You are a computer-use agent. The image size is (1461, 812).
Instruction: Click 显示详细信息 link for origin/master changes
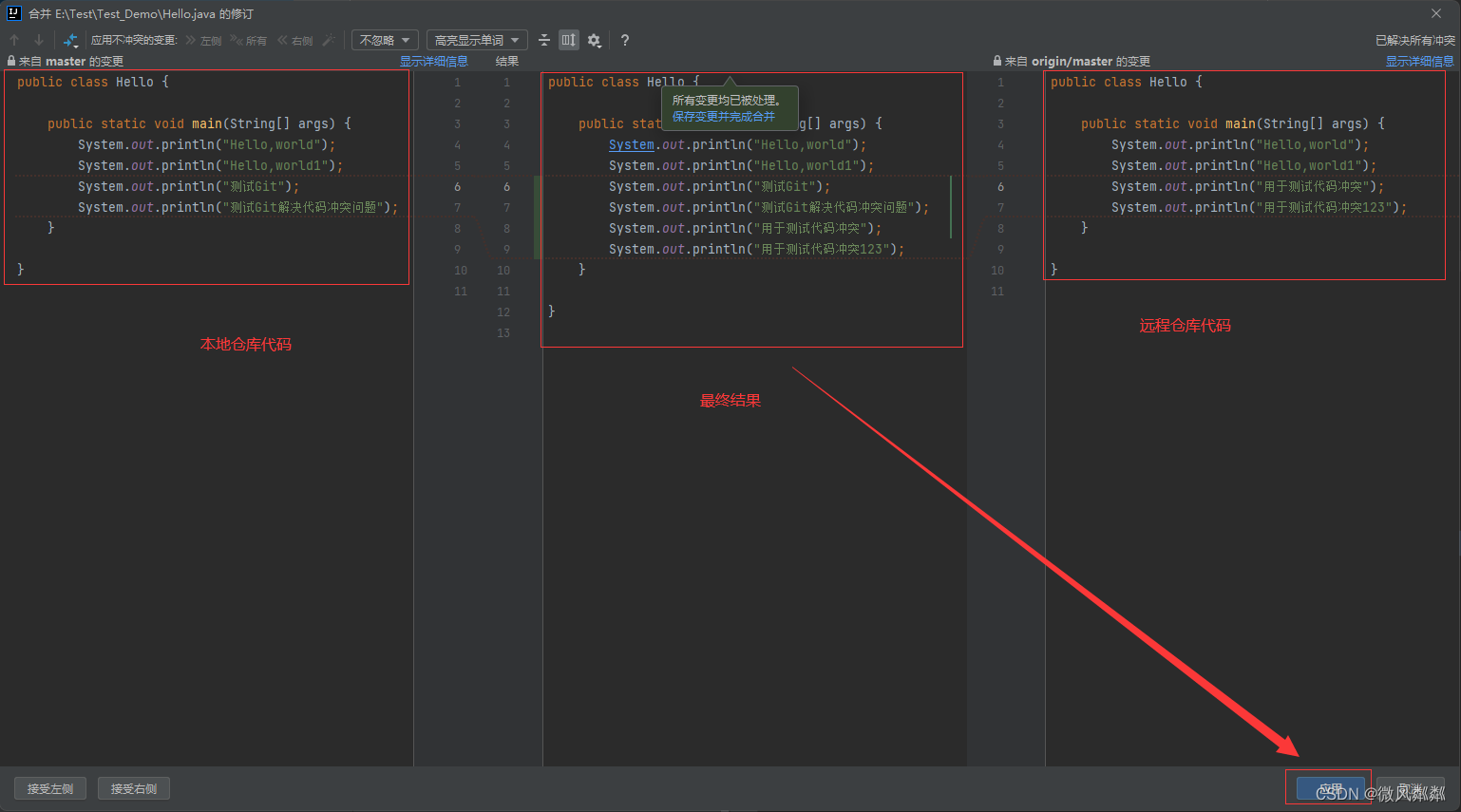point(1419,61)
